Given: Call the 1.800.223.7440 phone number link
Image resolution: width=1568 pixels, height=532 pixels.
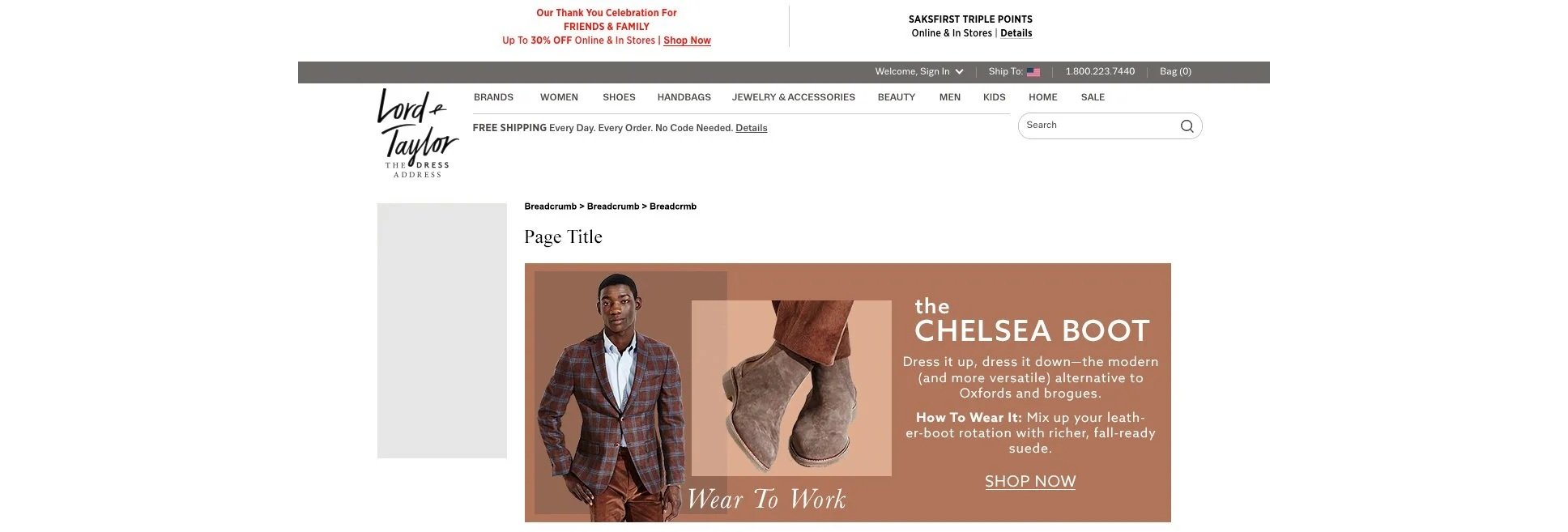Looking at the screenshot, I should 1100,71.
